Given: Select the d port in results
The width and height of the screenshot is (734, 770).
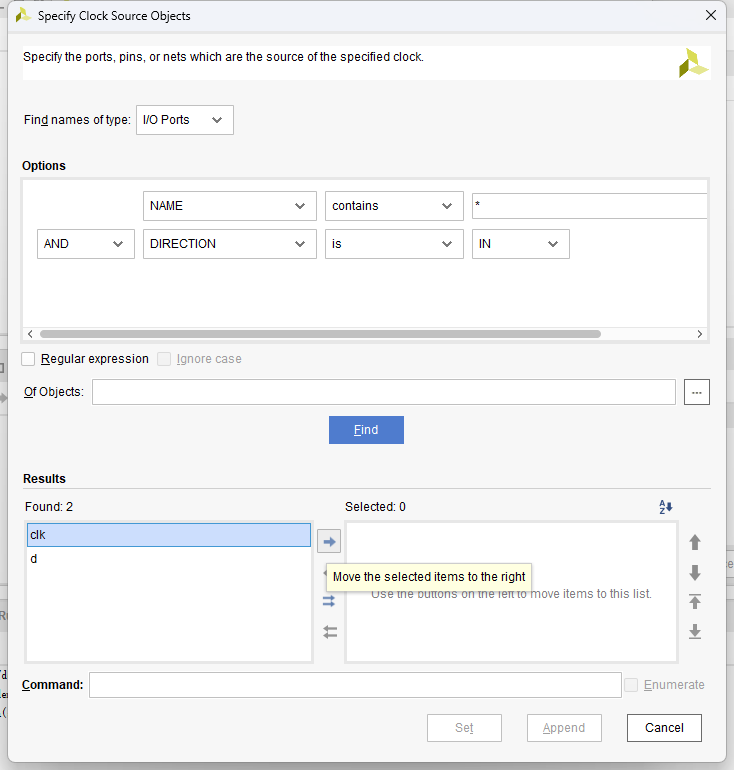Looking at the screenshot, I should (x=168, y=559).
